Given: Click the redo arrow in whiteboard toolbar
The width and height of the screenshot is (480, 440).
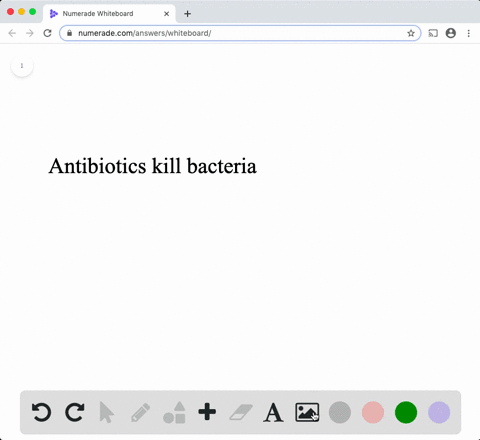Looking at the screenshot, I should 74,412.
